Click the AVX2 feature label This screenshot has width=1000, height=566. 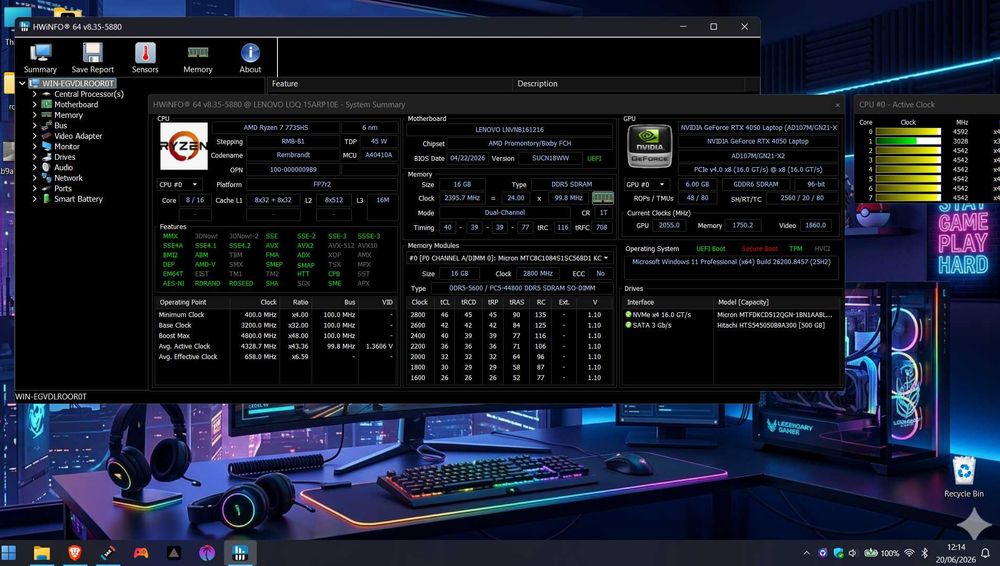click(305, 245)
